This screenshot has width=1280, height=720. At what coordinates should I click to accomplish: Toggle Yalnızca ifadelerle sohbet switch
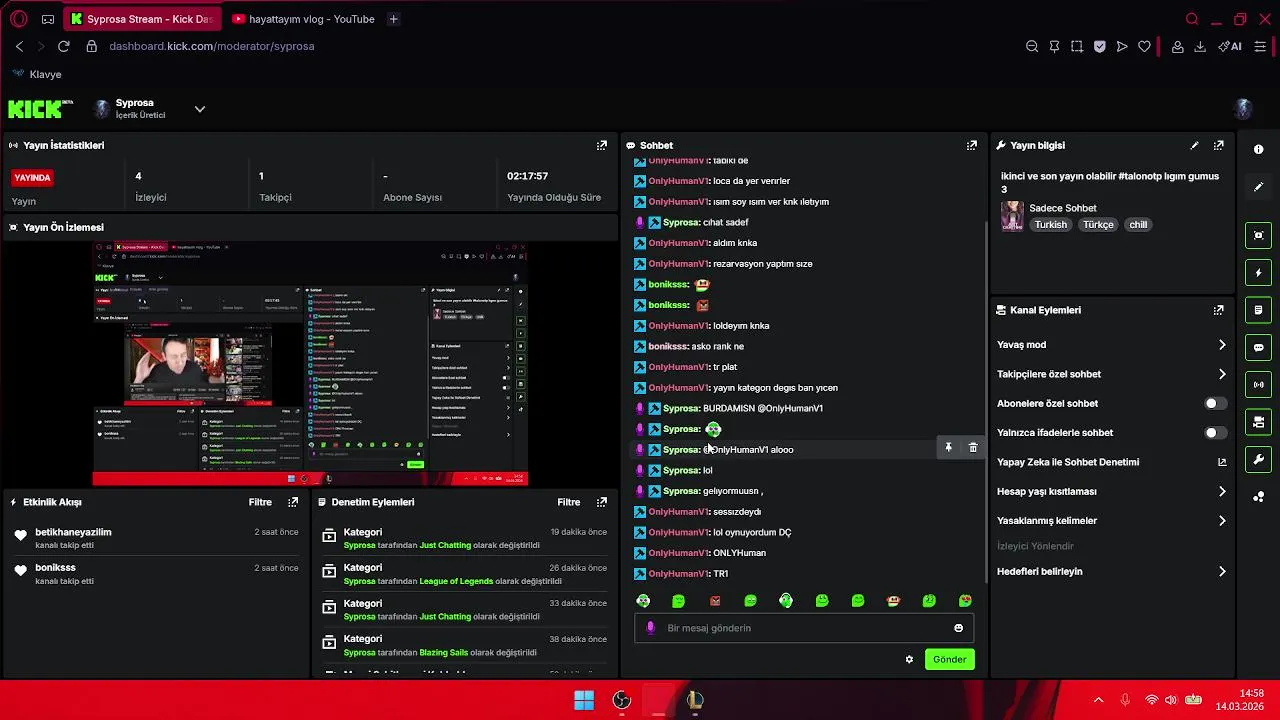tap(1214, 433)
